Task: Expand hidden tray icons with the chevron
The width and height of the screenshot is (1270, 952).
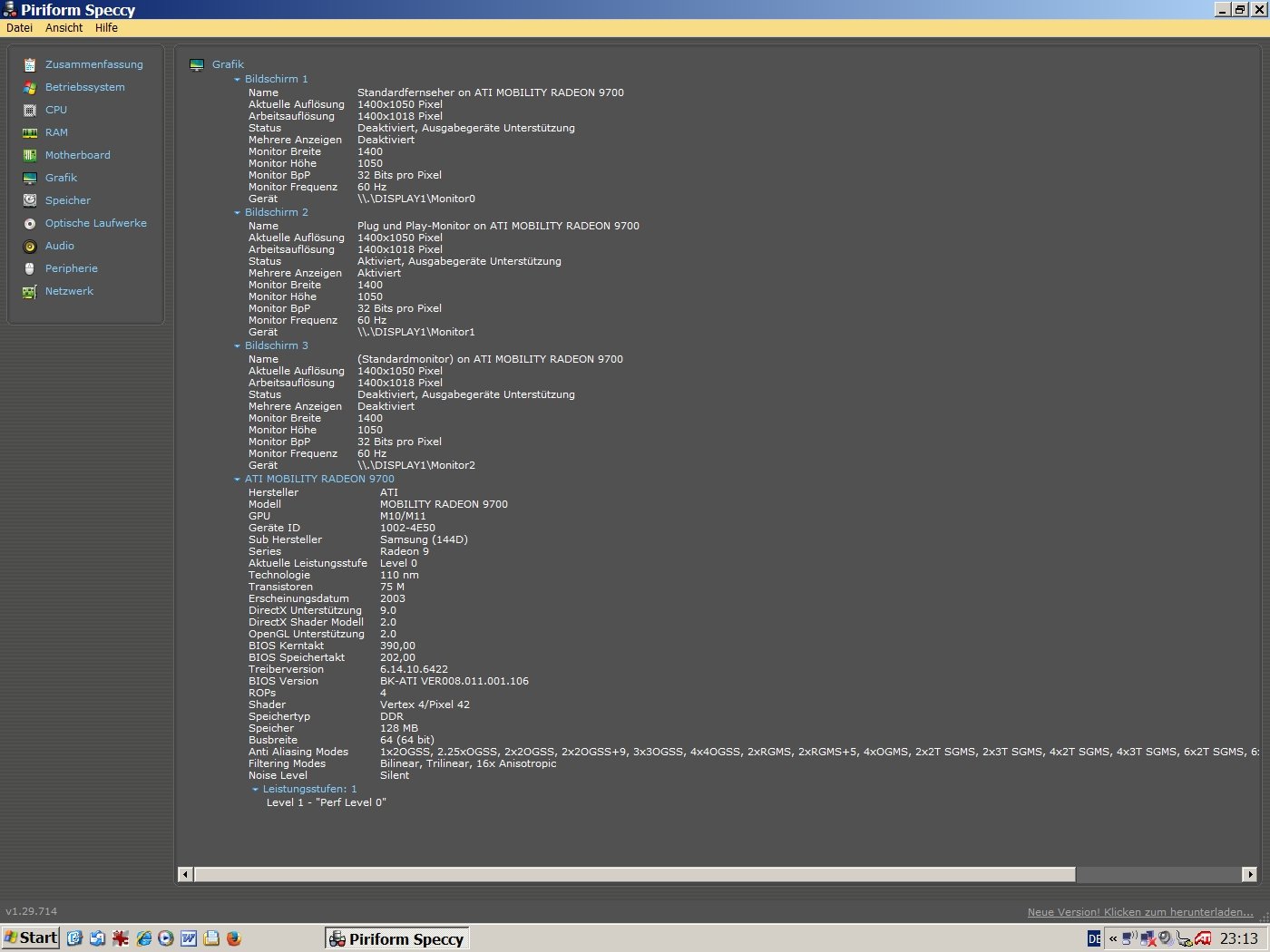Action: click(x=1113, y=938)
